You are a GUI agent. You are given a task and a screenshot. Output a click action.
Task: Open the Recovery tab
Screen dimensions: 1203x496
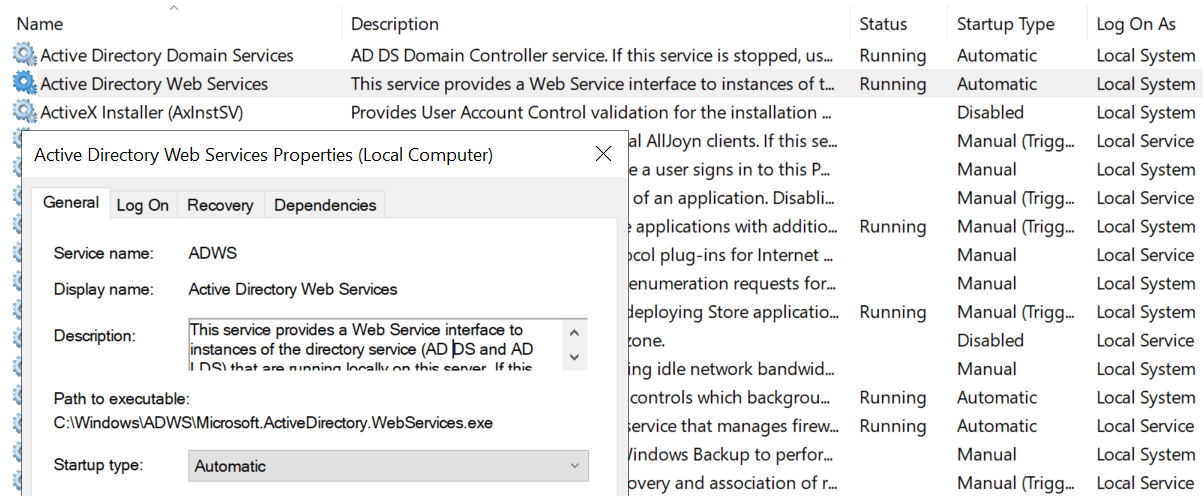pos(220,205)
